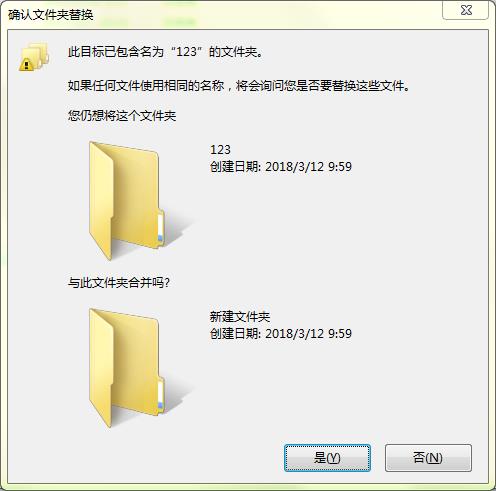Click the 与此文件夹合并吗? question text
The width and height of the screenshot is (496, 491).
[x=119, y=283]
